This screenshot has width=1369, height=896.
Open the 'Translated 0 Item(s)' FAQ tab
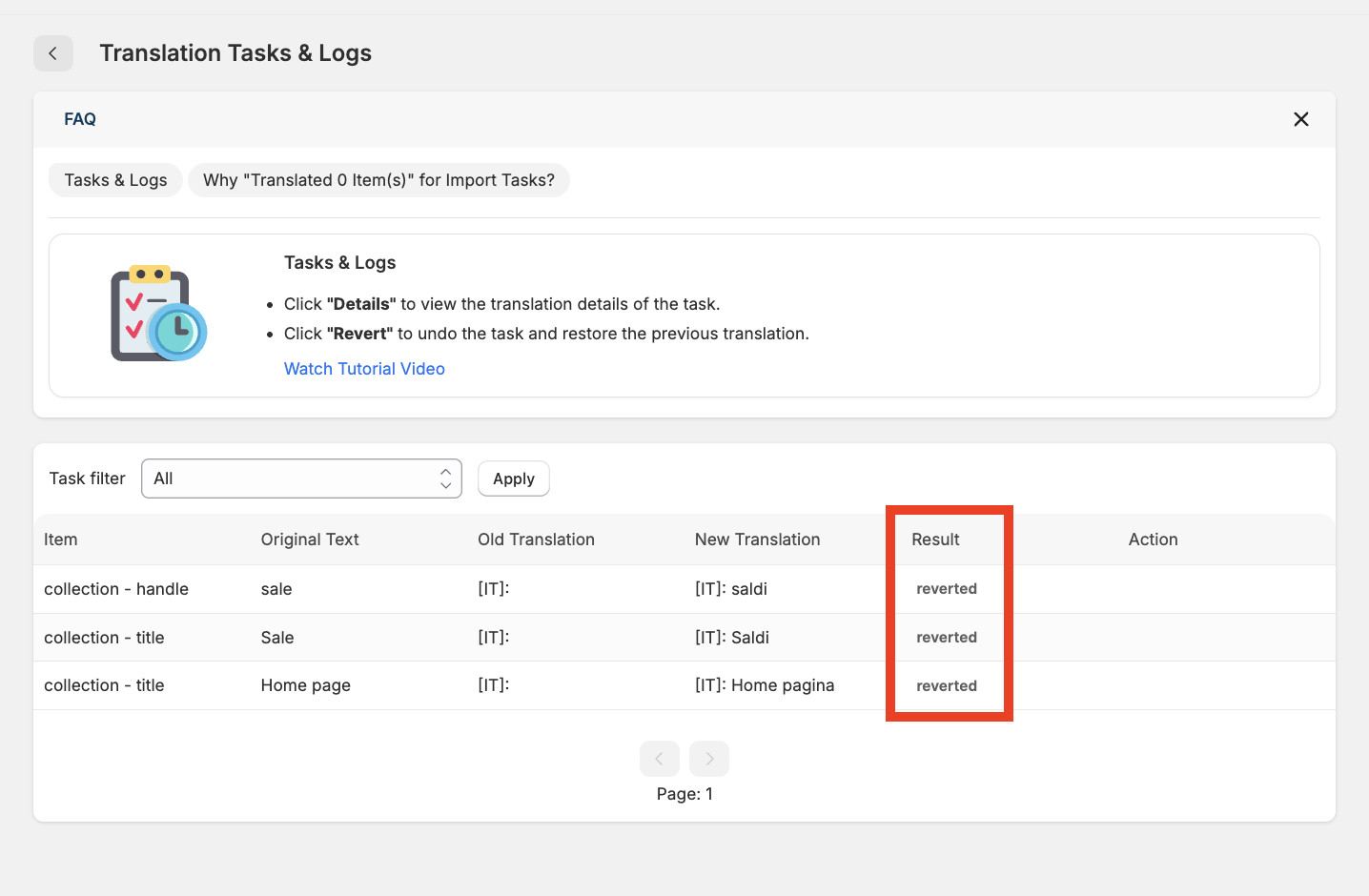[378, 180]
